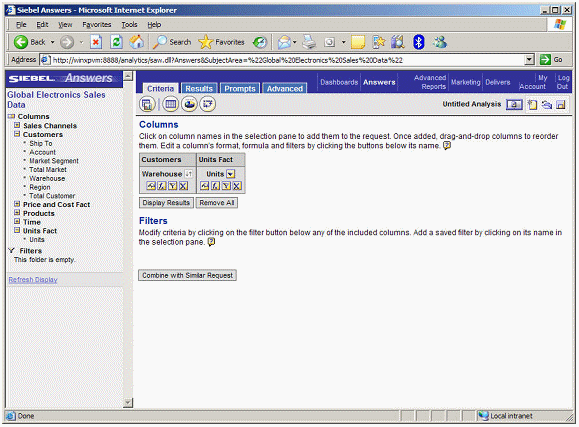Click the browser Back button

(30, 42)
